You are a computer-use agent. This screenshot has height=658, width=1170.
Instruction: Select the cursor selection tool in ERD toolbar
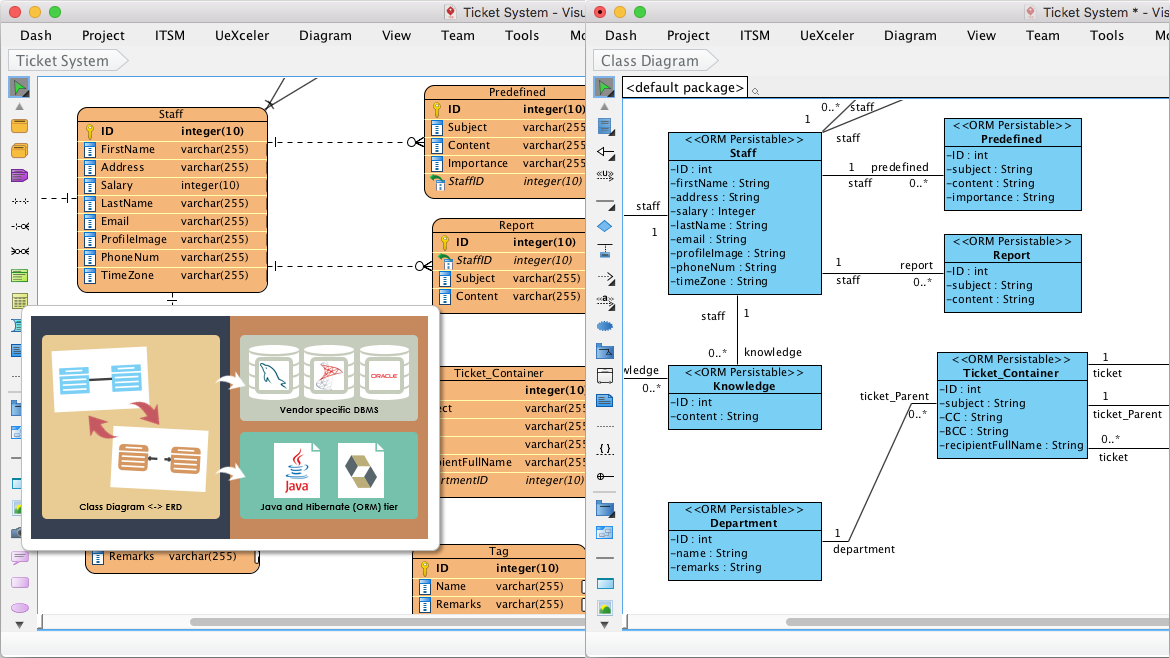coord(19,86)
